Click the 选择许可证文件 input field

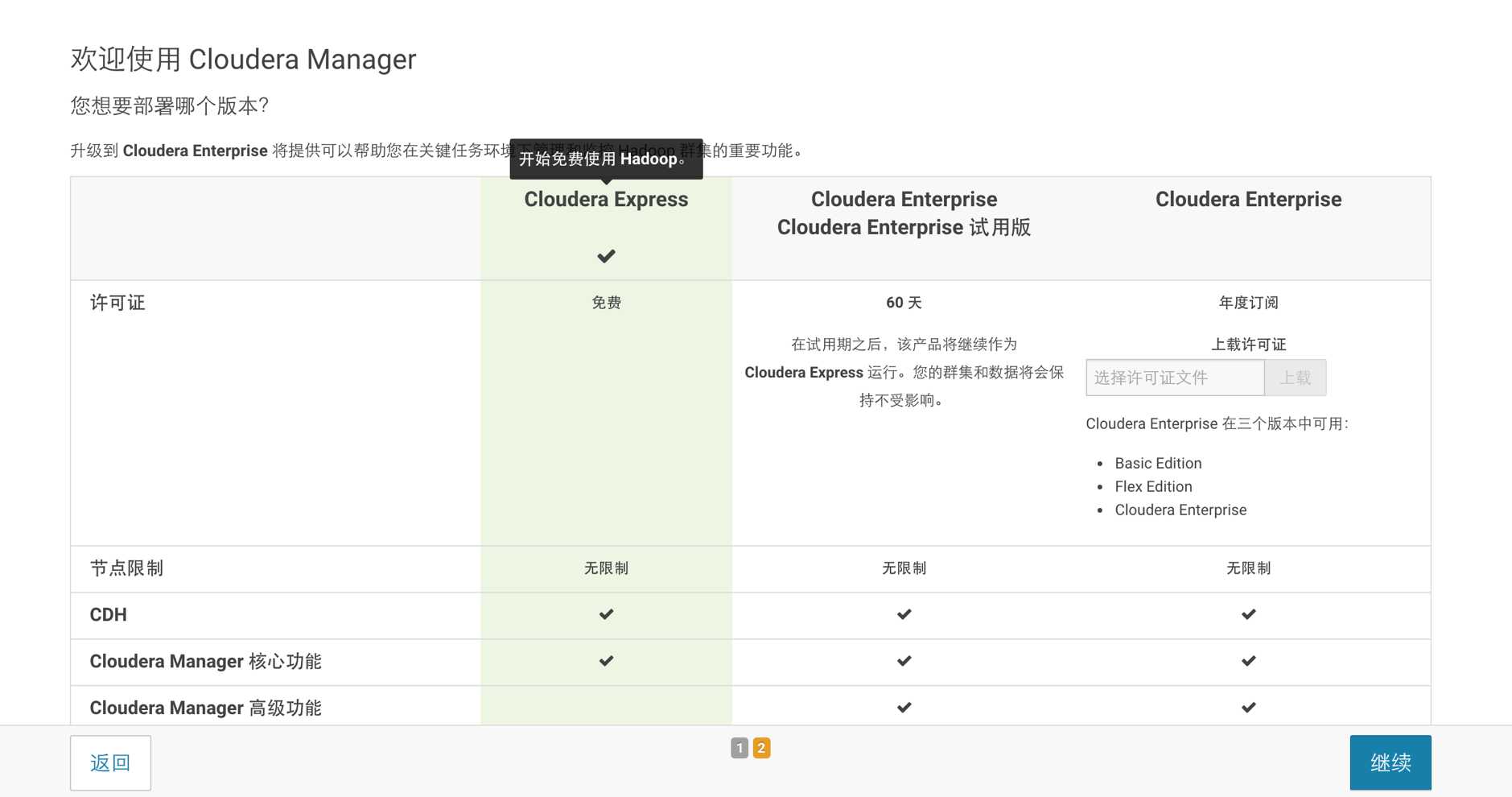(x=1175, y=378)
